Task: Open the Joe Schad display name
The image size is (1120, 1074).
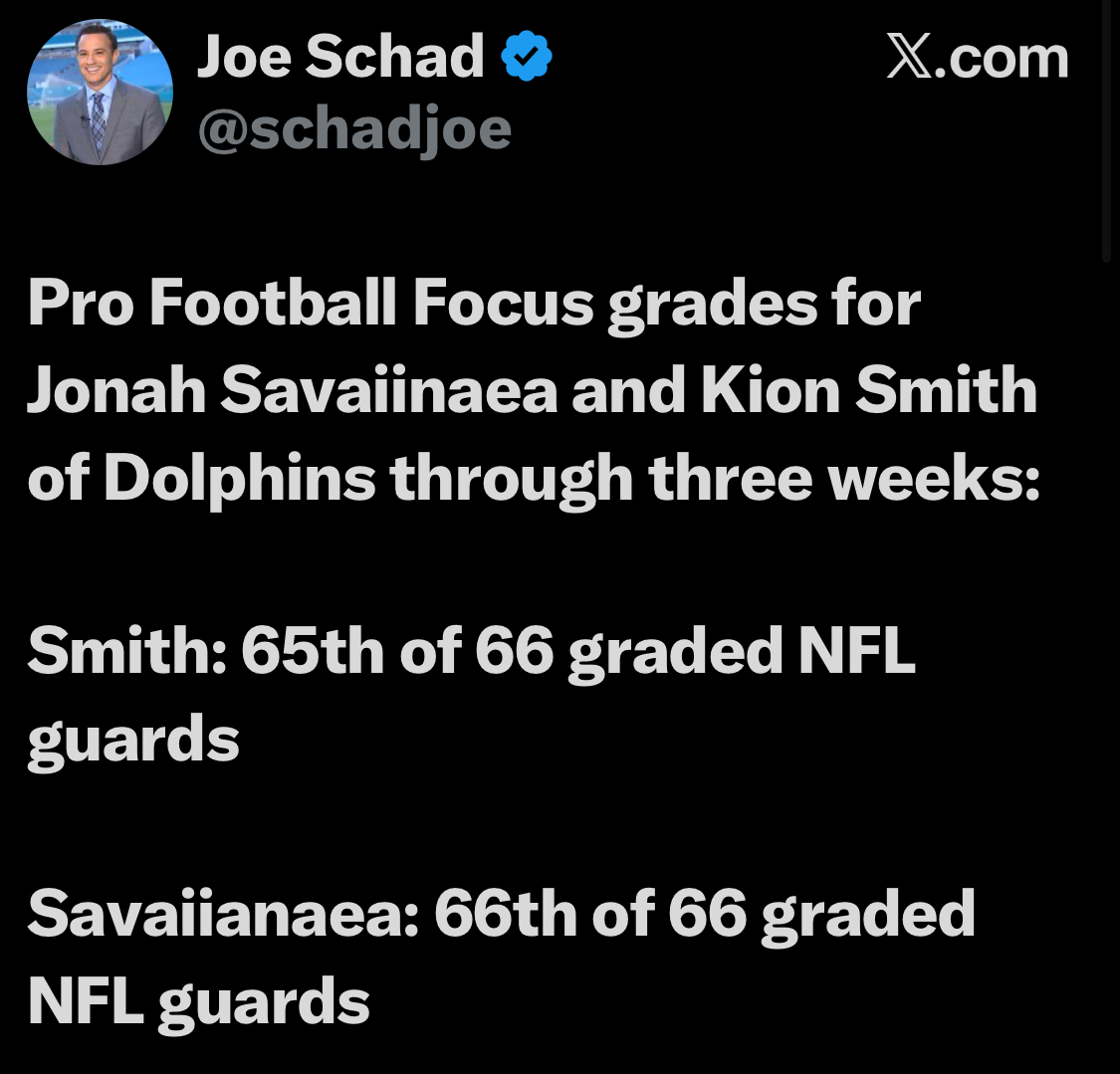Action: coord(340,56)
